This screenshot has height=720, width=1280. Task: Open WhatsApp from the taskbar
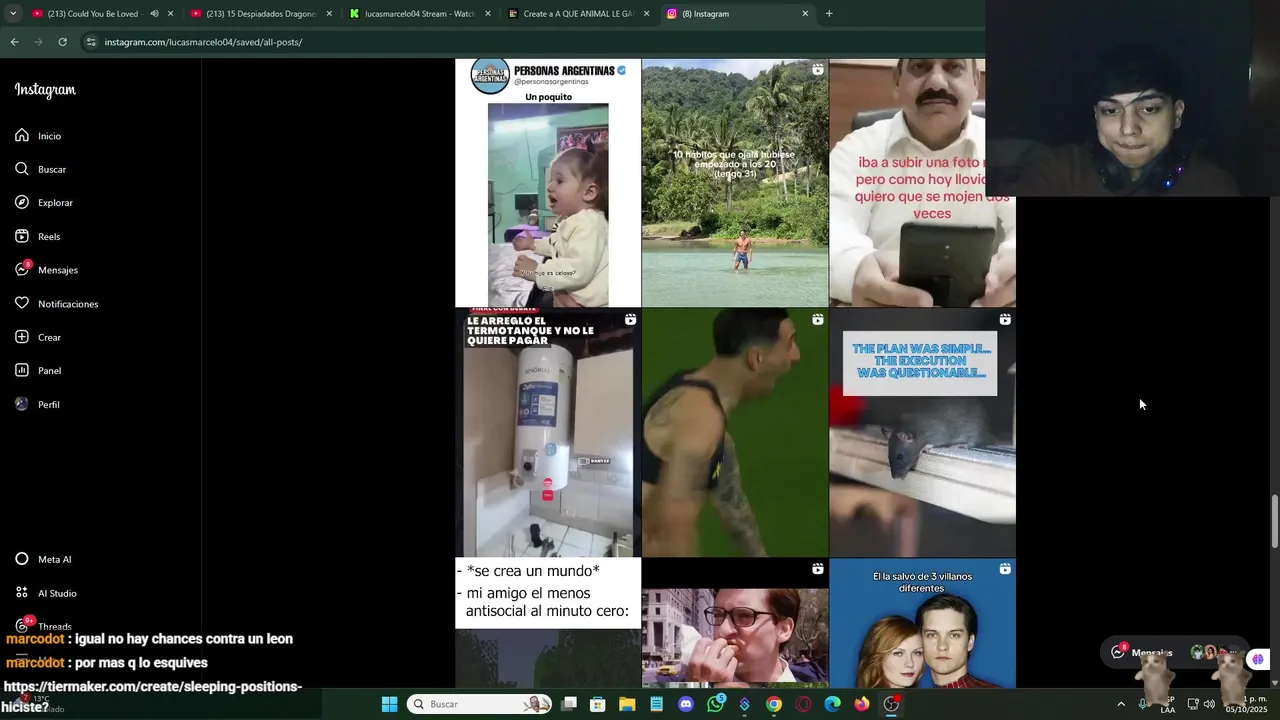pyautogui.click(x=715, y=704)
